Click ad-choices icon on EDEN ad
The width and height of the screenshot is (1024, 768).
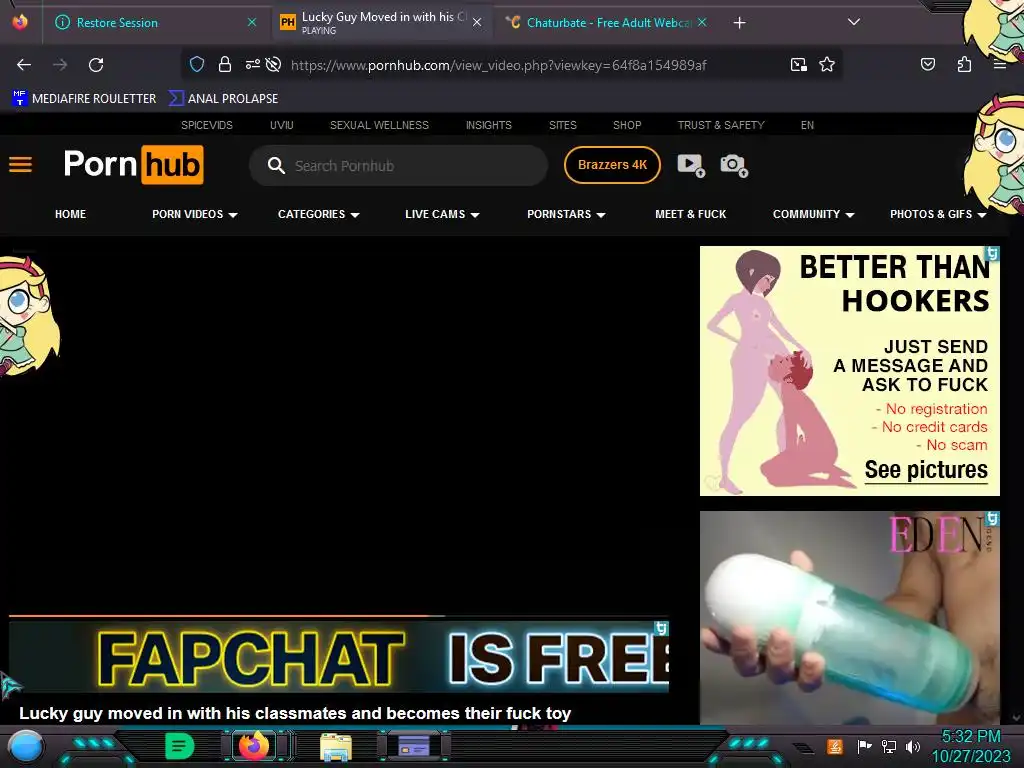(x=993, y=519)
